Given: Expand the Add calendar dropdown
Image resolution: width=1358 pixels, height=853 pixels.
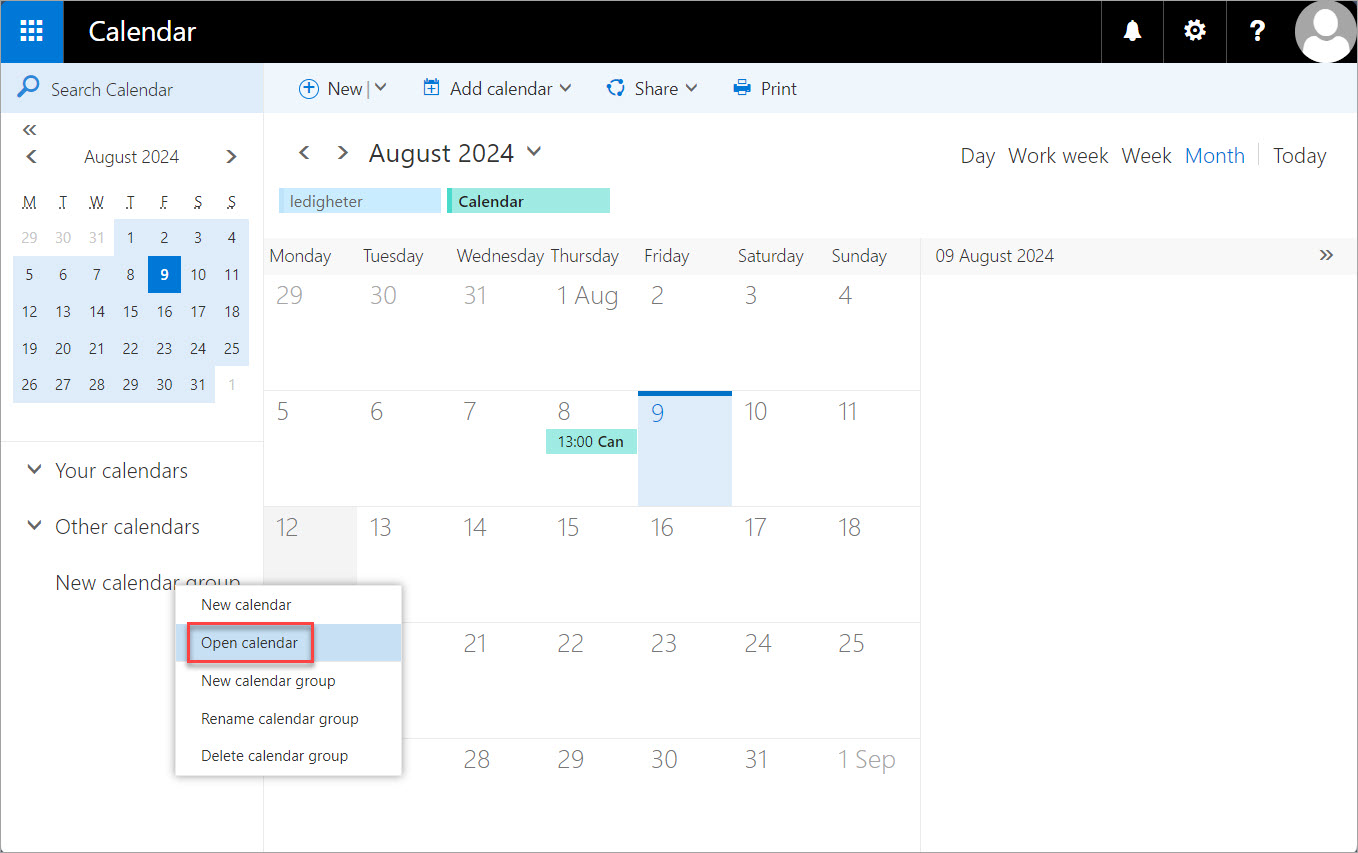Looking at the screenshot, I should tap(566, 88).
